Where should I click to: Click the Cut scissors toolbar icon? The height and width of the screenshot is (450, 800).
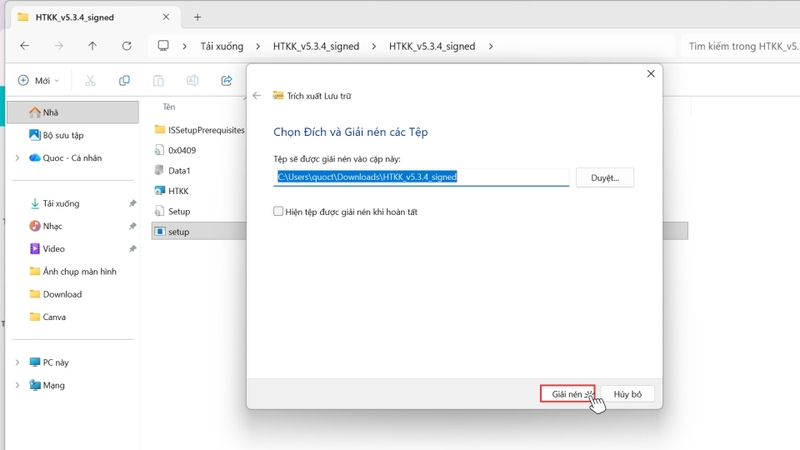pyautogui.click(x=90, y=81)
